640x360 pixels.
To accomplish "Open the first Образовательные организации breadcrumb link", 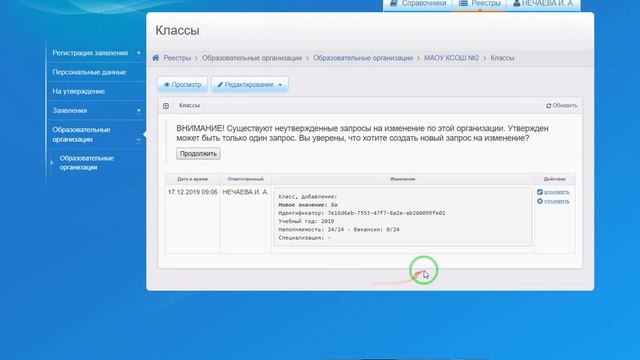I will pos(252,58).
